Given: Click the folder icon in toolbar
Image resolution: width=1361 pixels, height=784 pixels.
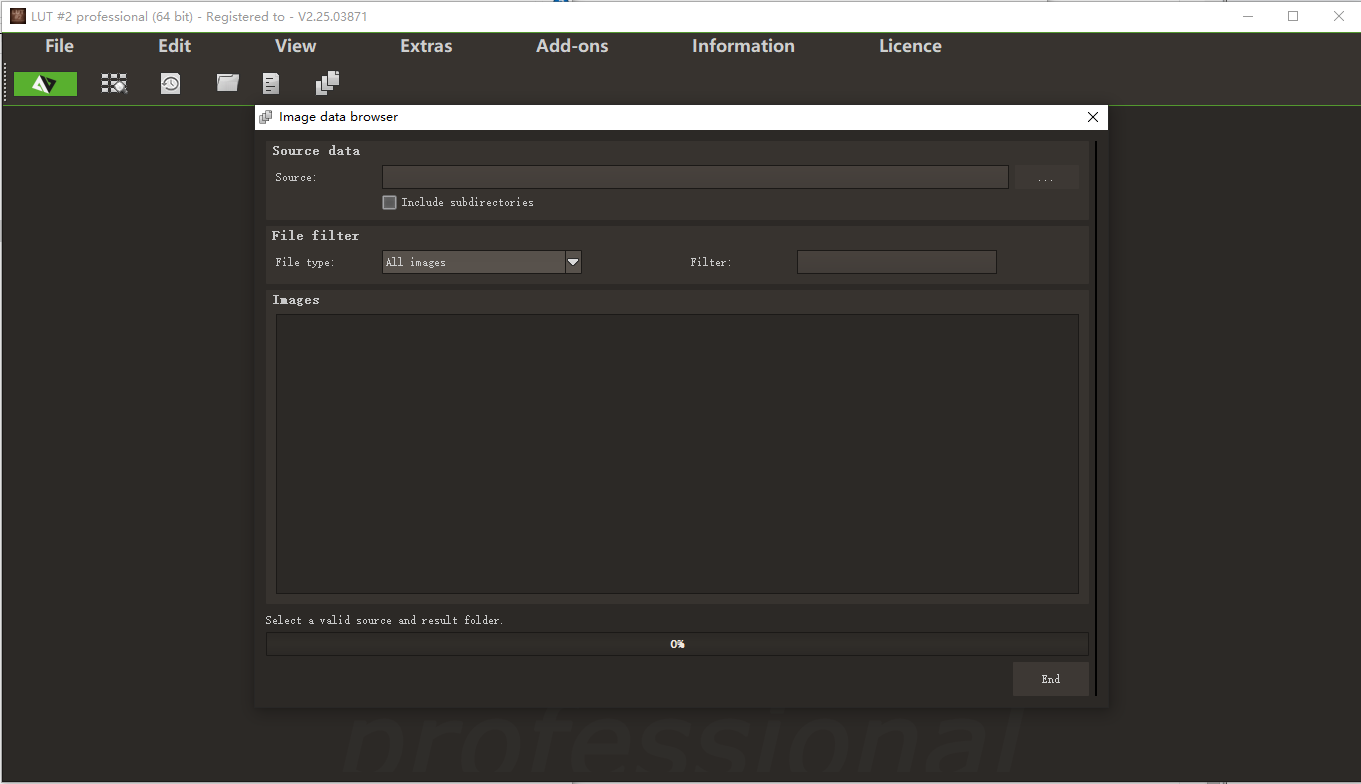Looking at the screenshot, I should (228, 83).
